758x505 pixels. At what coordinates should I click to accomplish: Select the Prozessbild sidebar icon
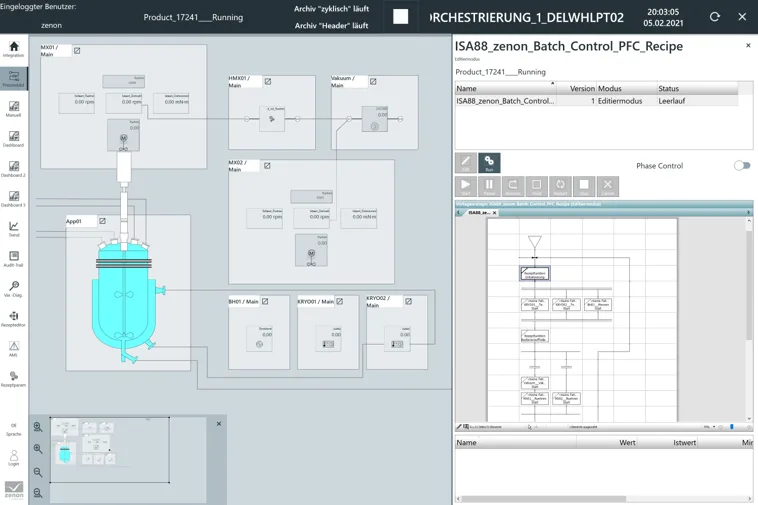point(14,79)
